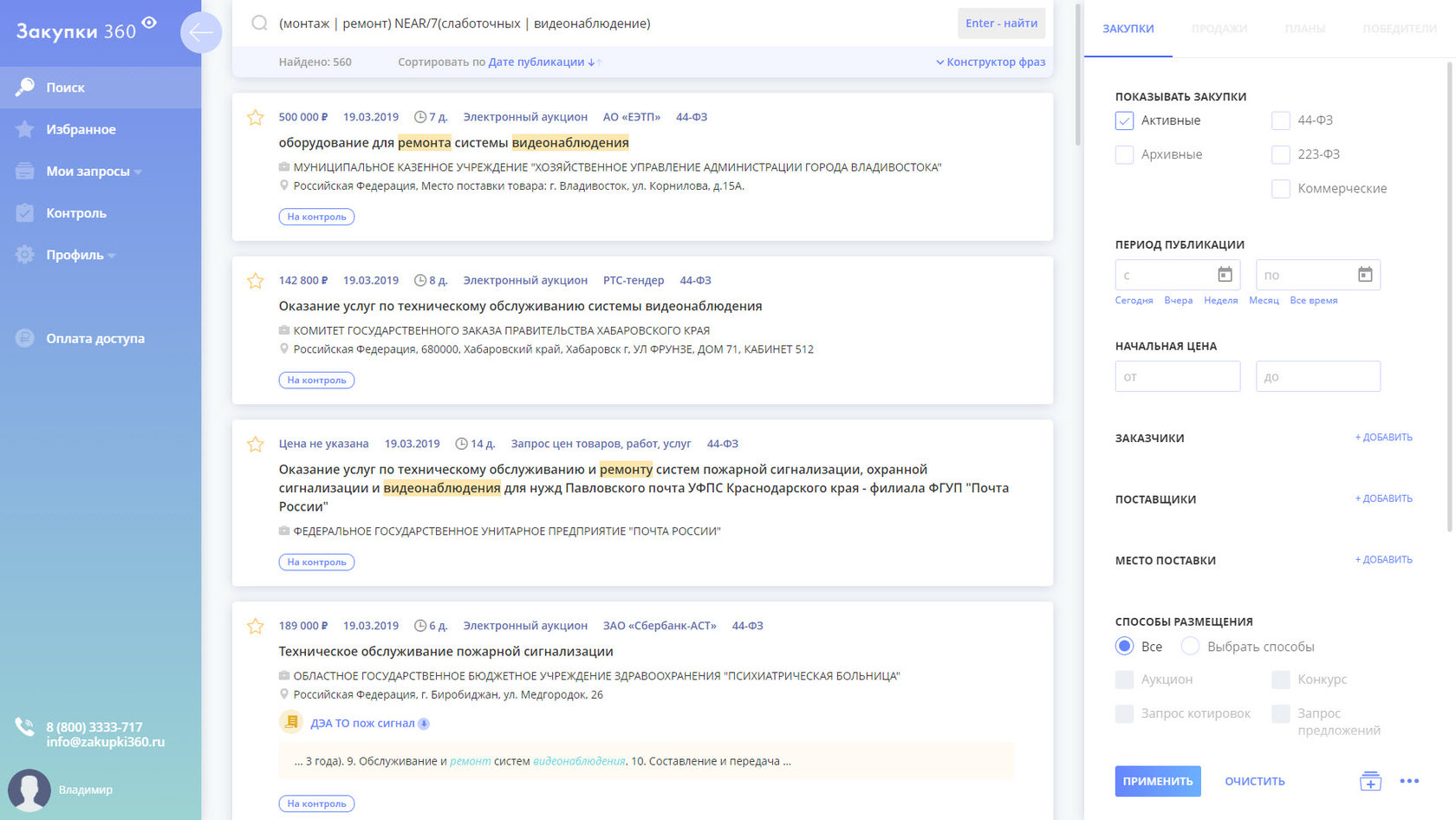This screenshot has width=1456, height=820.
Task: Click the user avatar of Владимир
Action: coord(29,791)
